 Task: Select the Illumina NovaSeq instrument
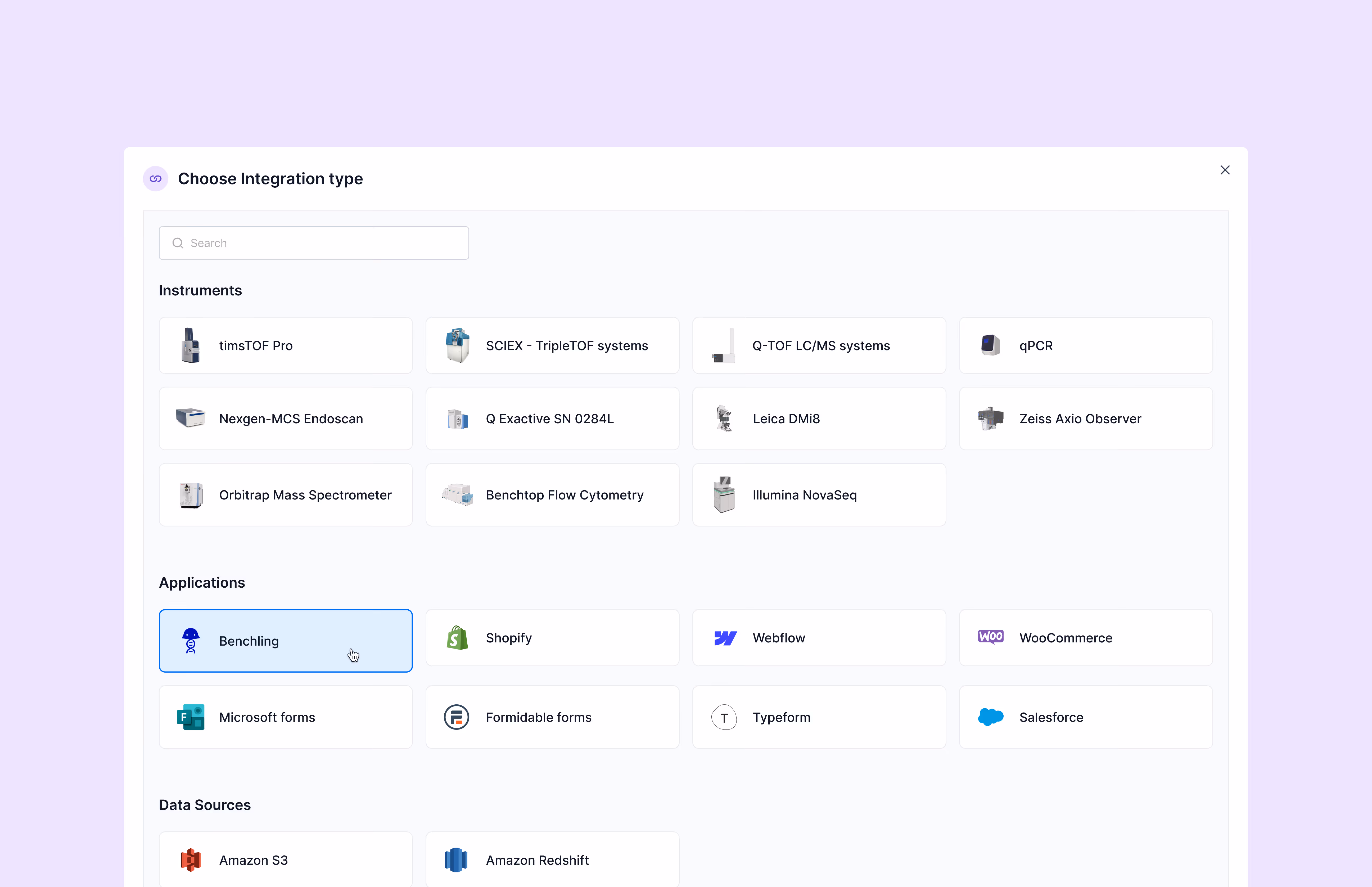818,494
